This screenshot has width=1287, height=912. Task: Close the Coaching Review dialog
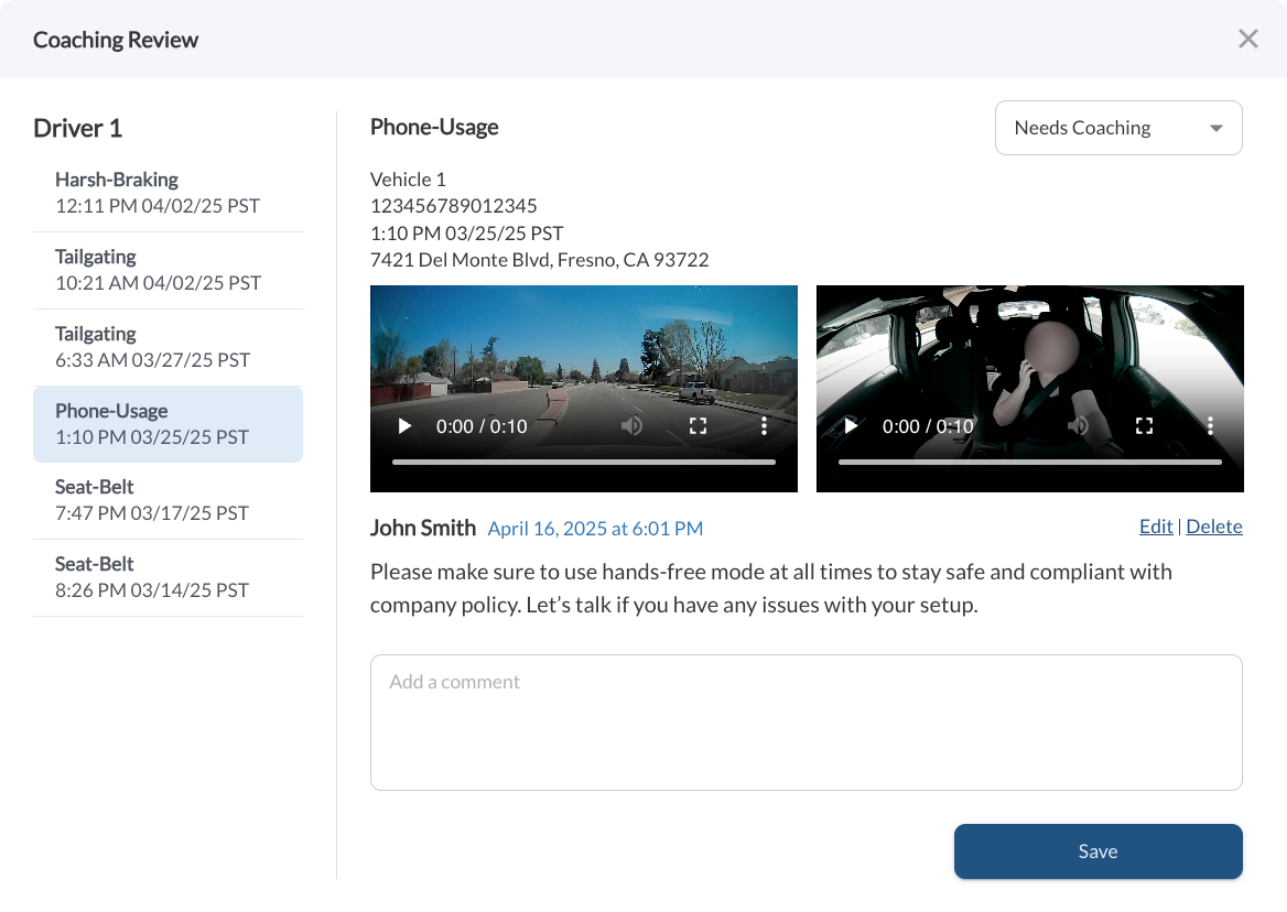[x=1248, y=39]
